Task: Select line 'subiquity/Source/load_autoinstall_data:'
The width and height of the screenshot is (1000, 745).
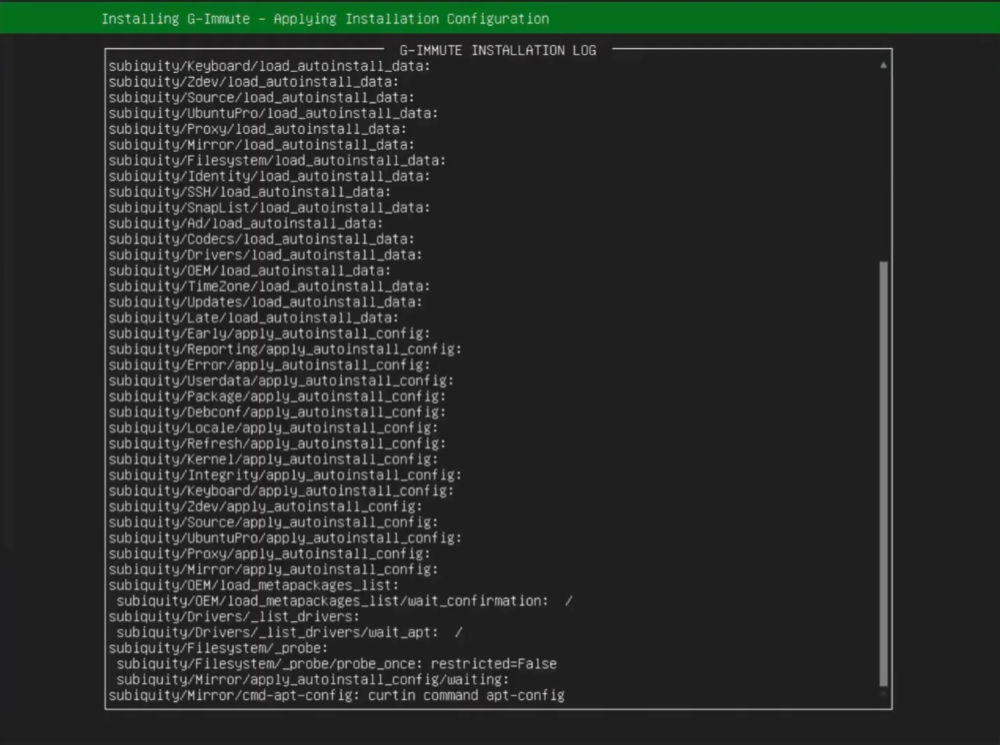Action: point(261,98)
